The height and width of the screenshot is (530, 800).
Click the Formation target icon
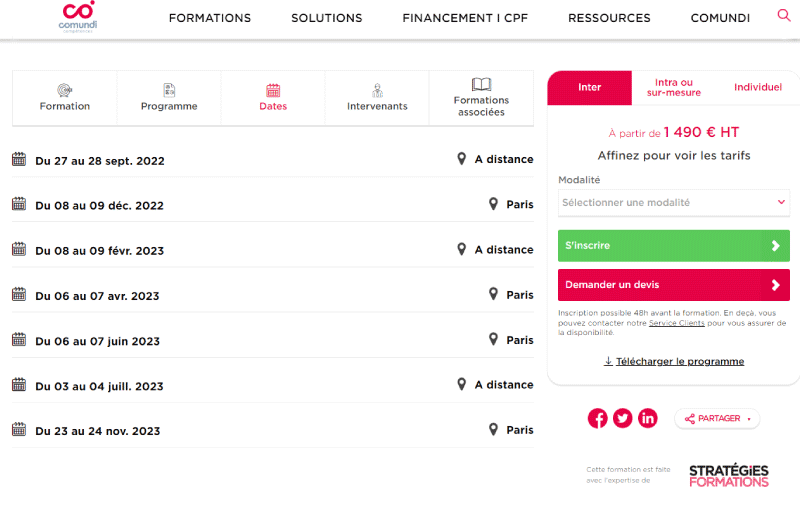click(x=65, y=90)
